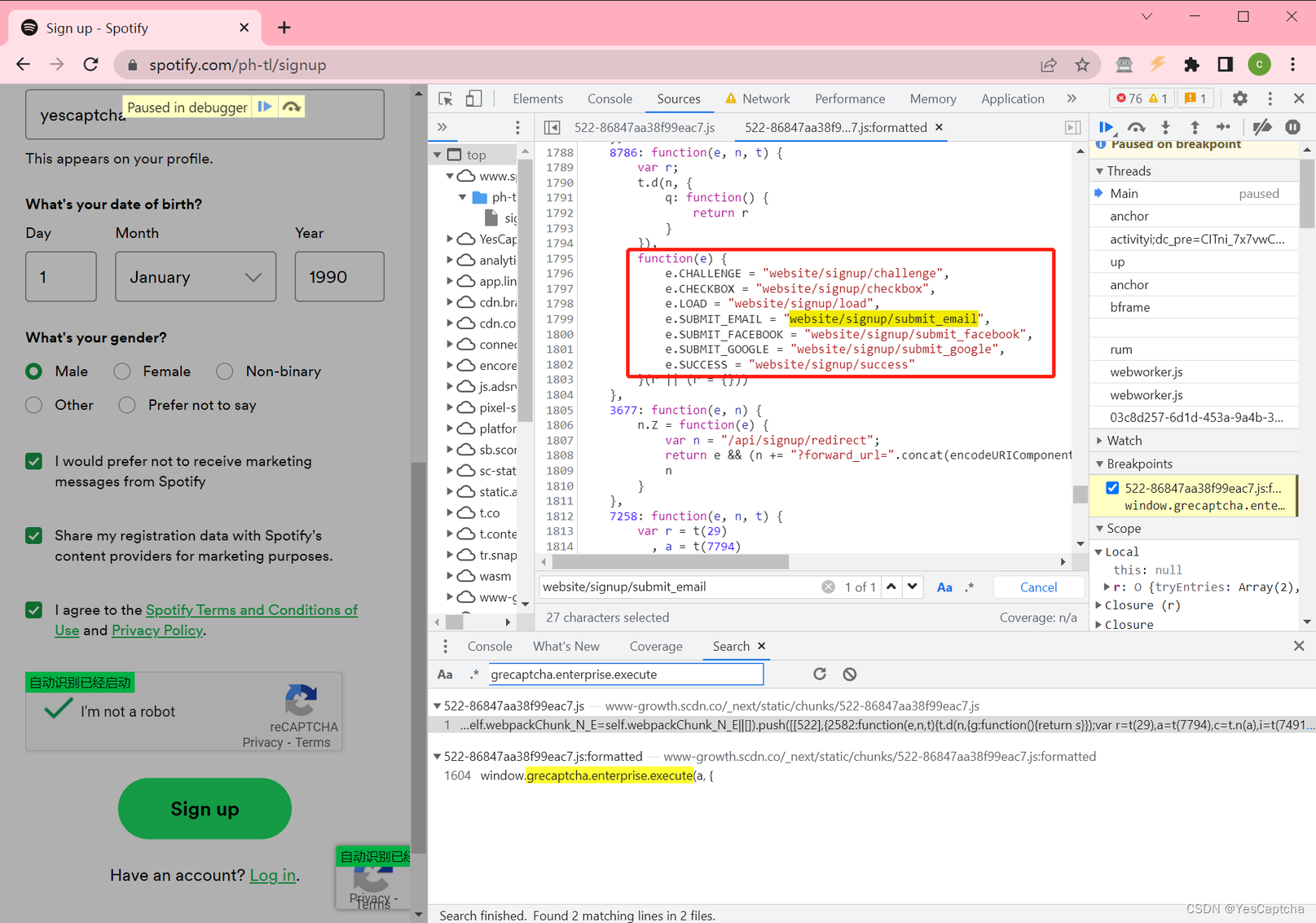Open the Performance panel
The height and width of the screenshot is (923, 1316).
coord(850,99)
